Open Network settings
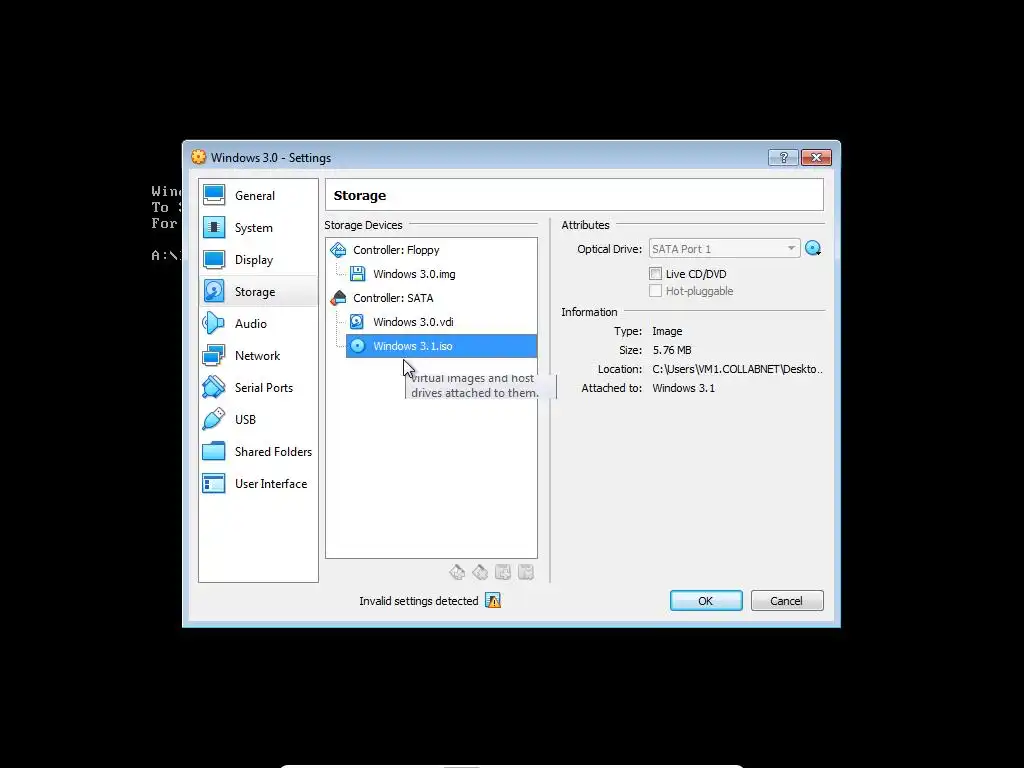Viewport: 1024px width, 768px height. click(258, 355)
